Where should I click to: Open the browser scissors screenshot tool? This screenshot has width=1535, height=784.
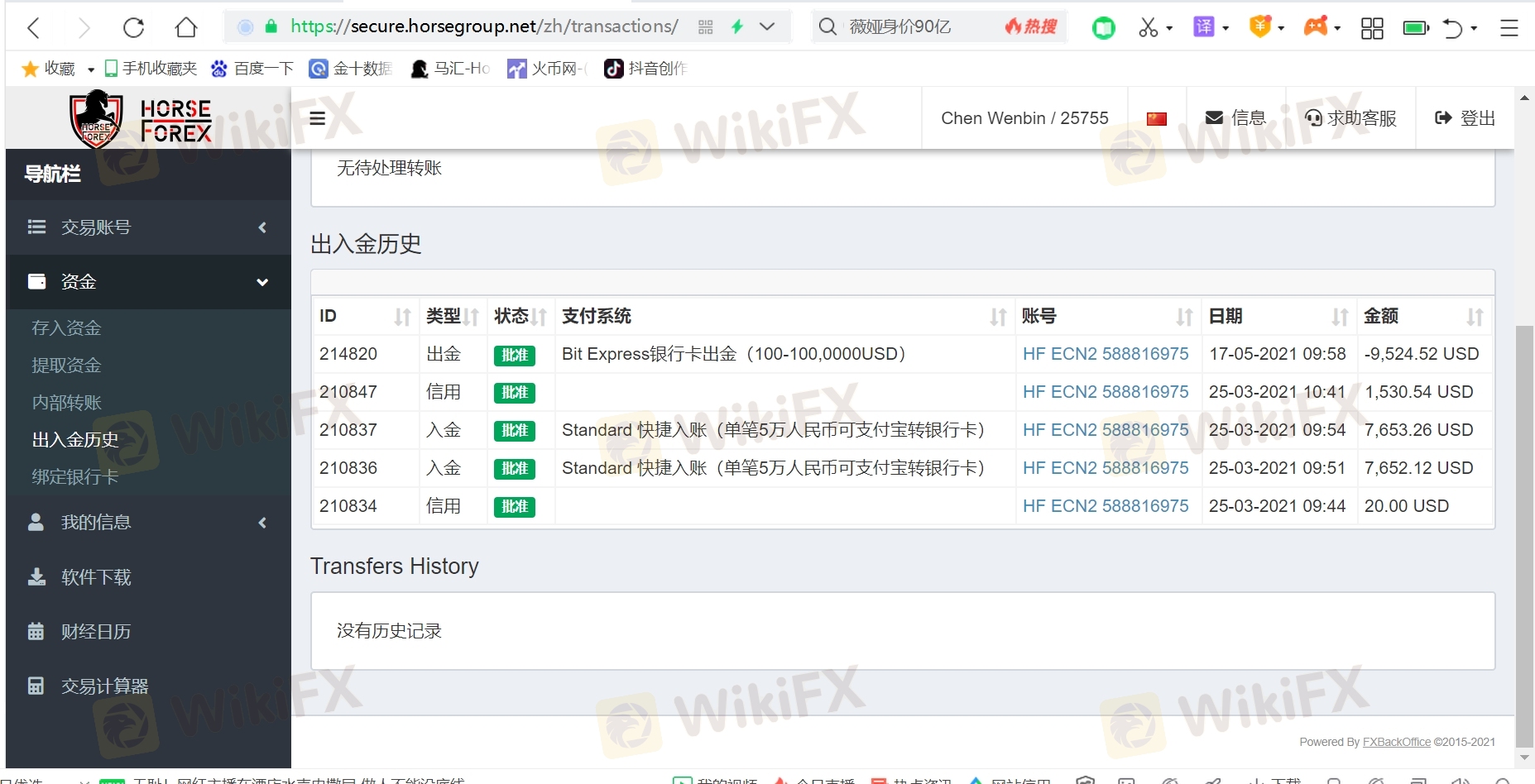click(x=1148, y=28)
